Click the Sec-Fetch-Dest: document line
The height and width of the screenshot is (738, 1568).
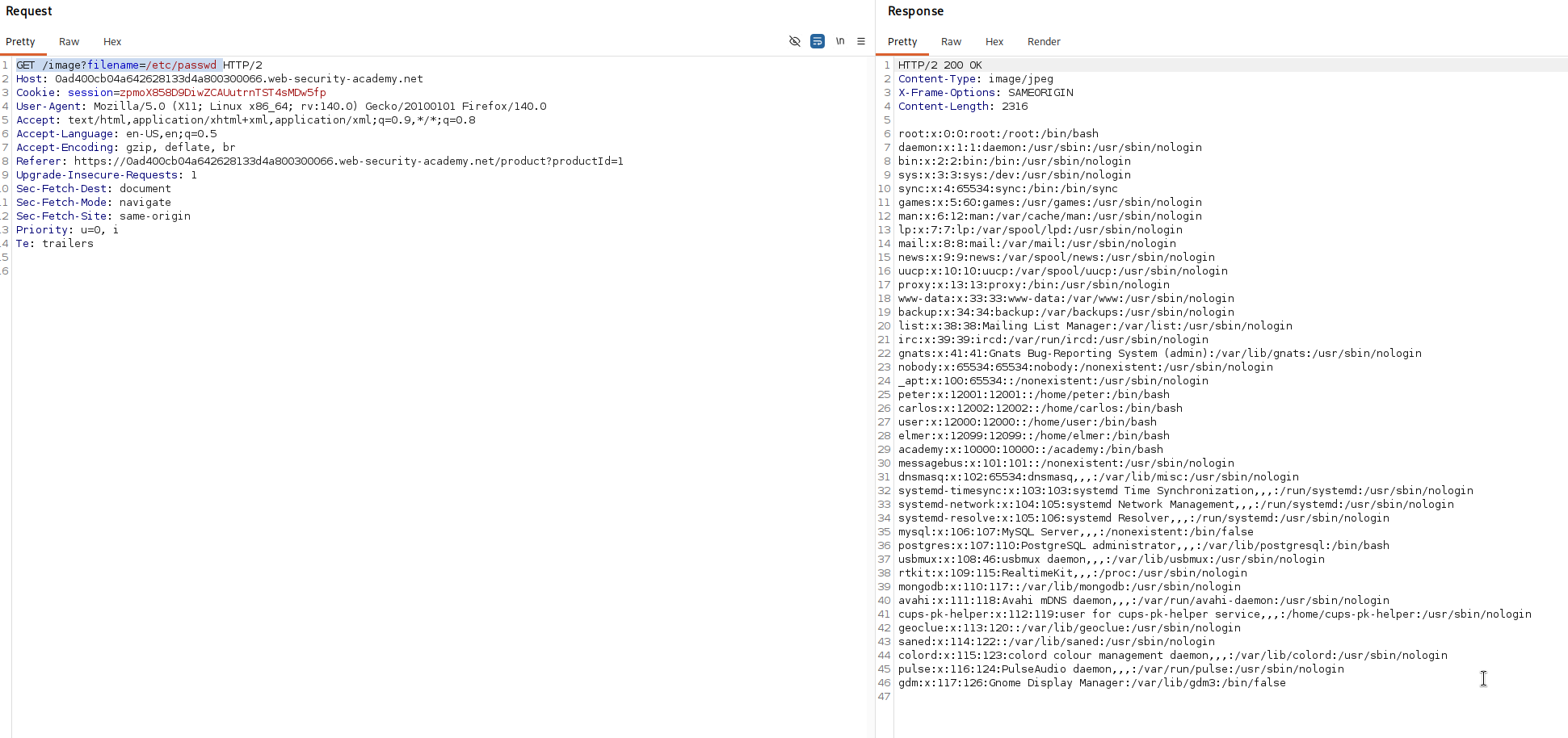[x=94, y=189]
